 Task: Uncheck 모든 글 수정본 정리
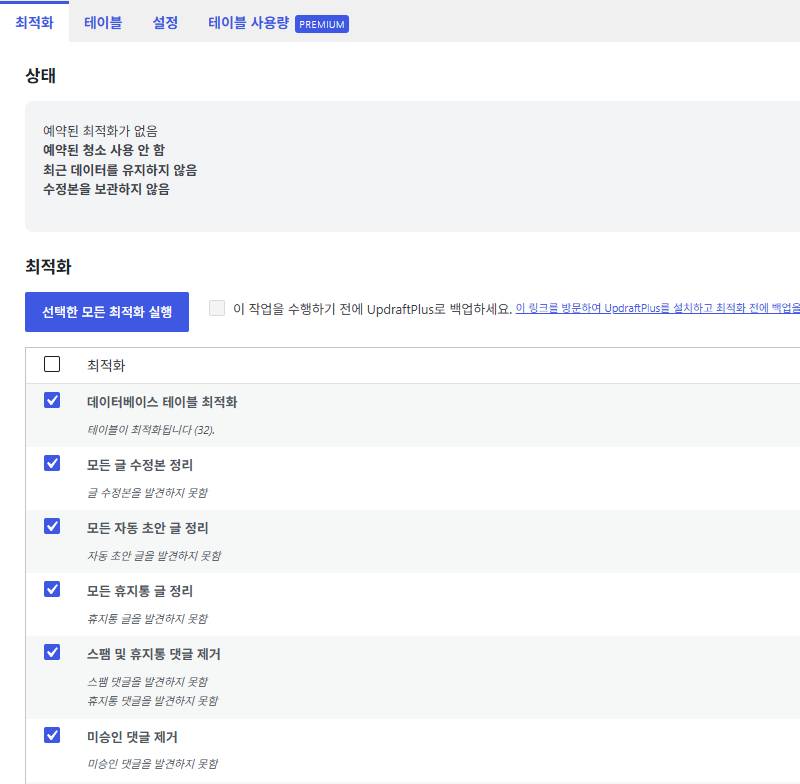[52, 463]
